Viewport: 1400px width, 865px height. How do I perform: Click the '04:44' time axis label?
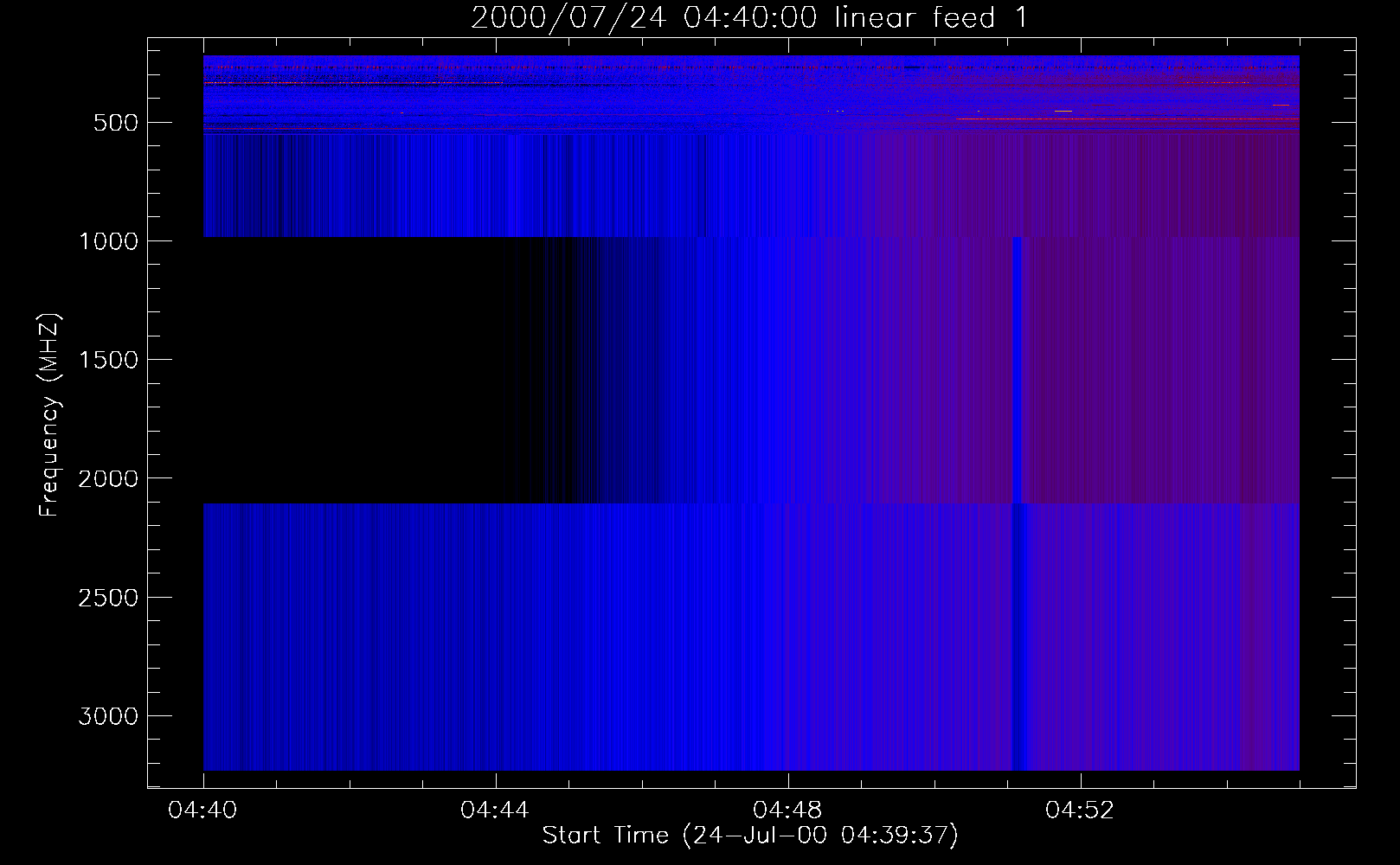495,811
